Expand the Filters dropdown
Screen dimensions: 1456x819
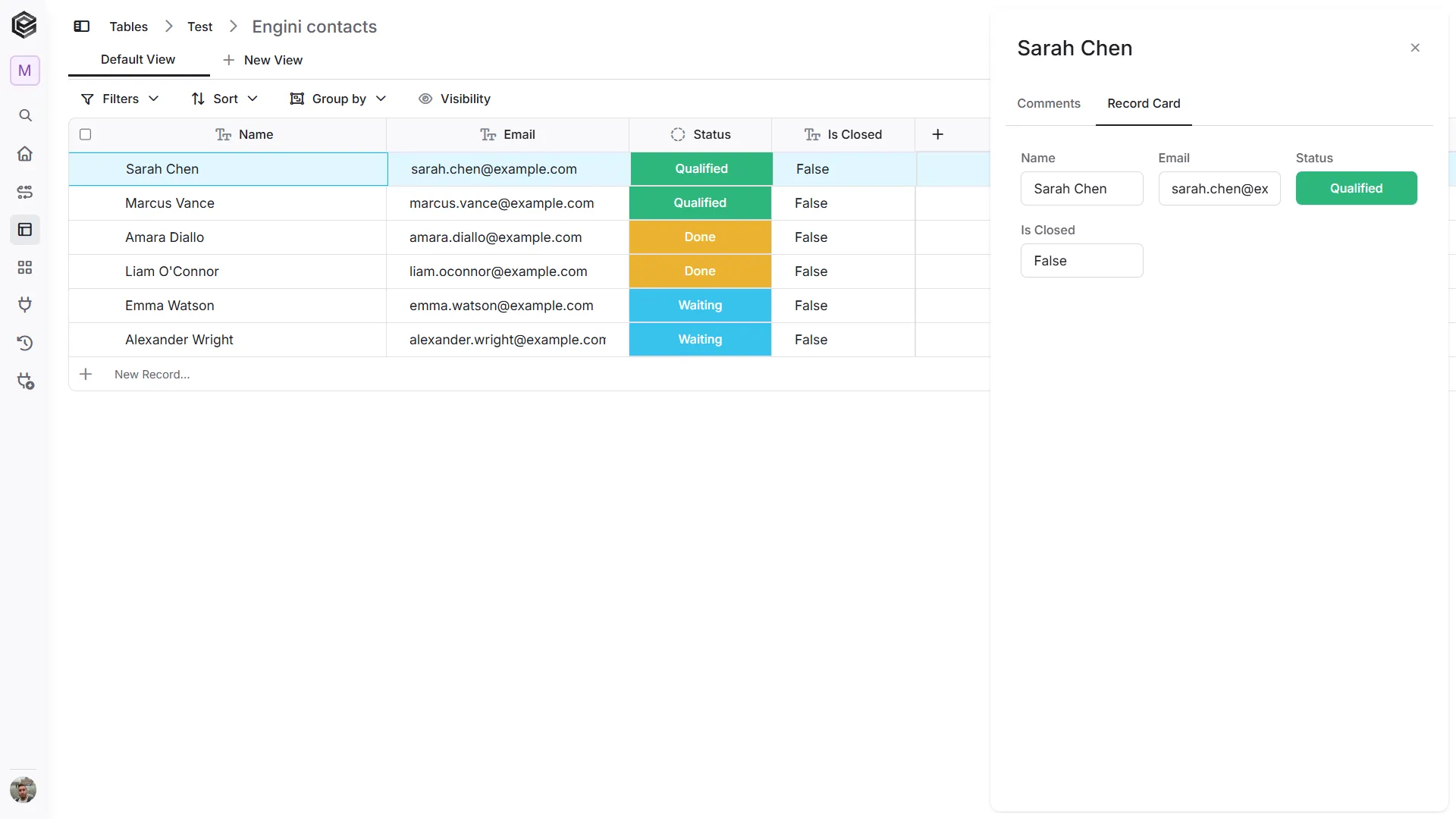click(x=120, y=99)
